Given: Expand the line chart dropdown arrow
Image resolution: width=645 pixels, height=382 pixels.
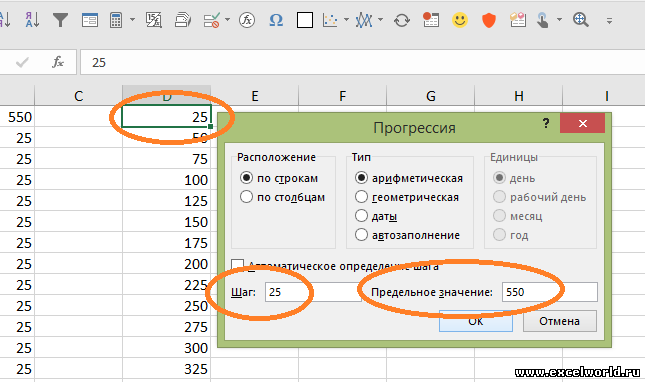Looking at the screenshot, I should (381, 20).
